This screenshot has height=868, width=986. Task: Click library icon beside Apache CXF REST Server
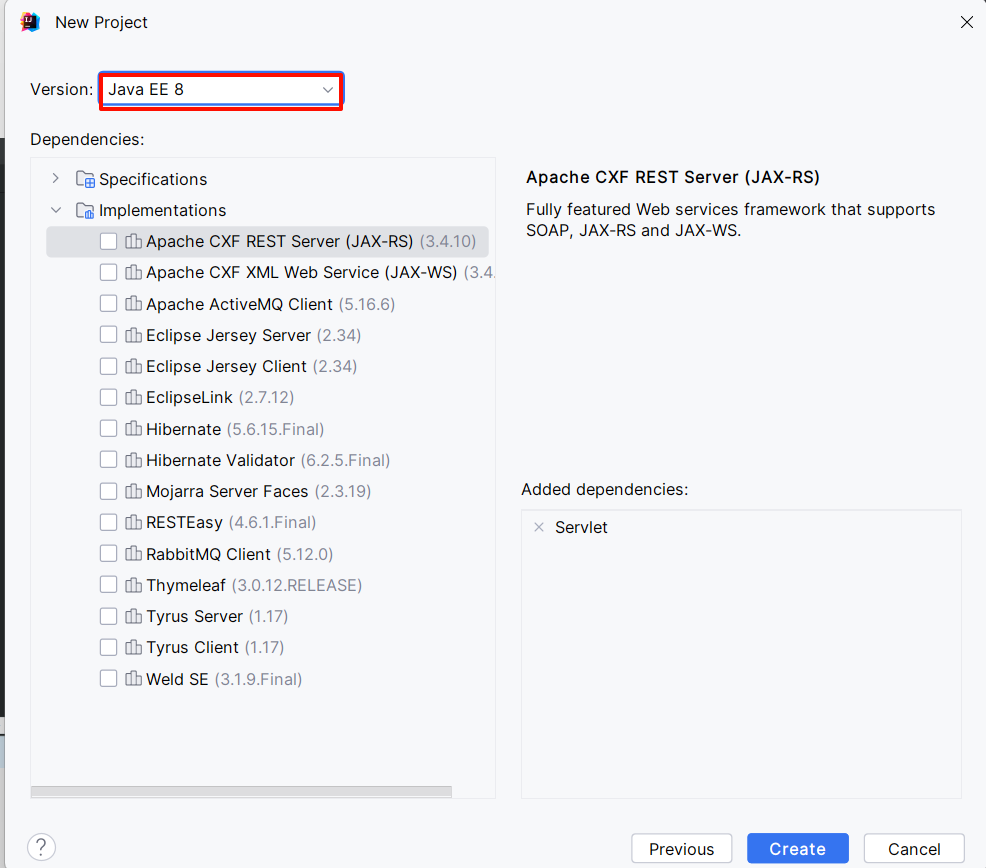click(133, 241)
